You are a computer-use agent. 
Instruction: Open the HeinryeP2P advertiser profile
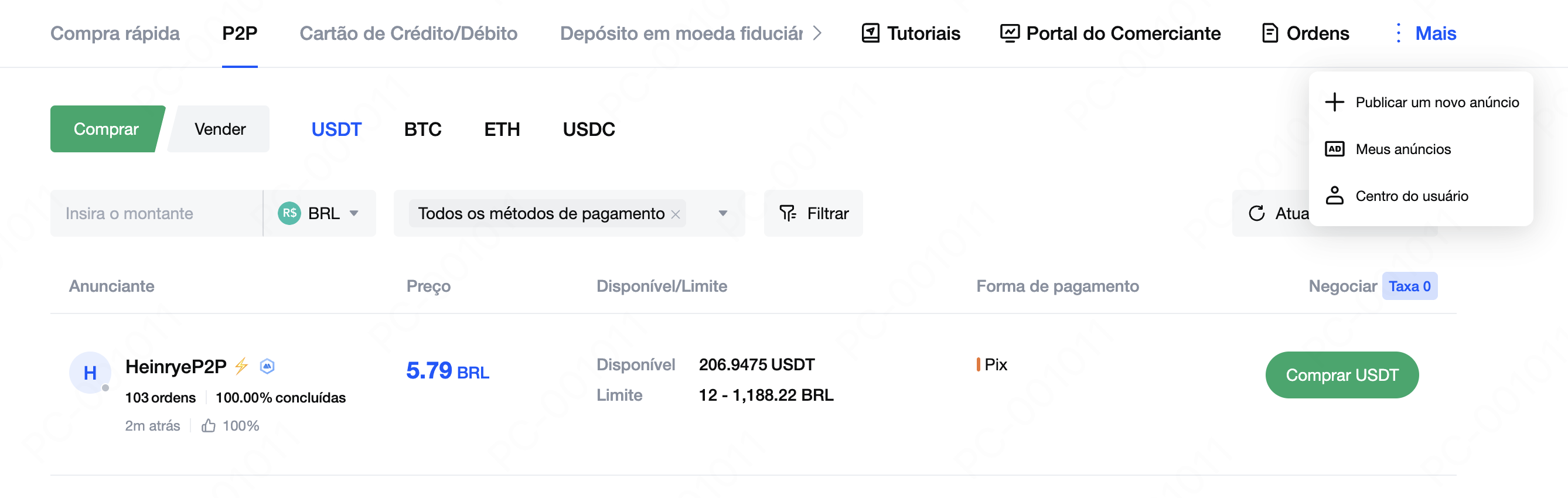coord(175,366)
